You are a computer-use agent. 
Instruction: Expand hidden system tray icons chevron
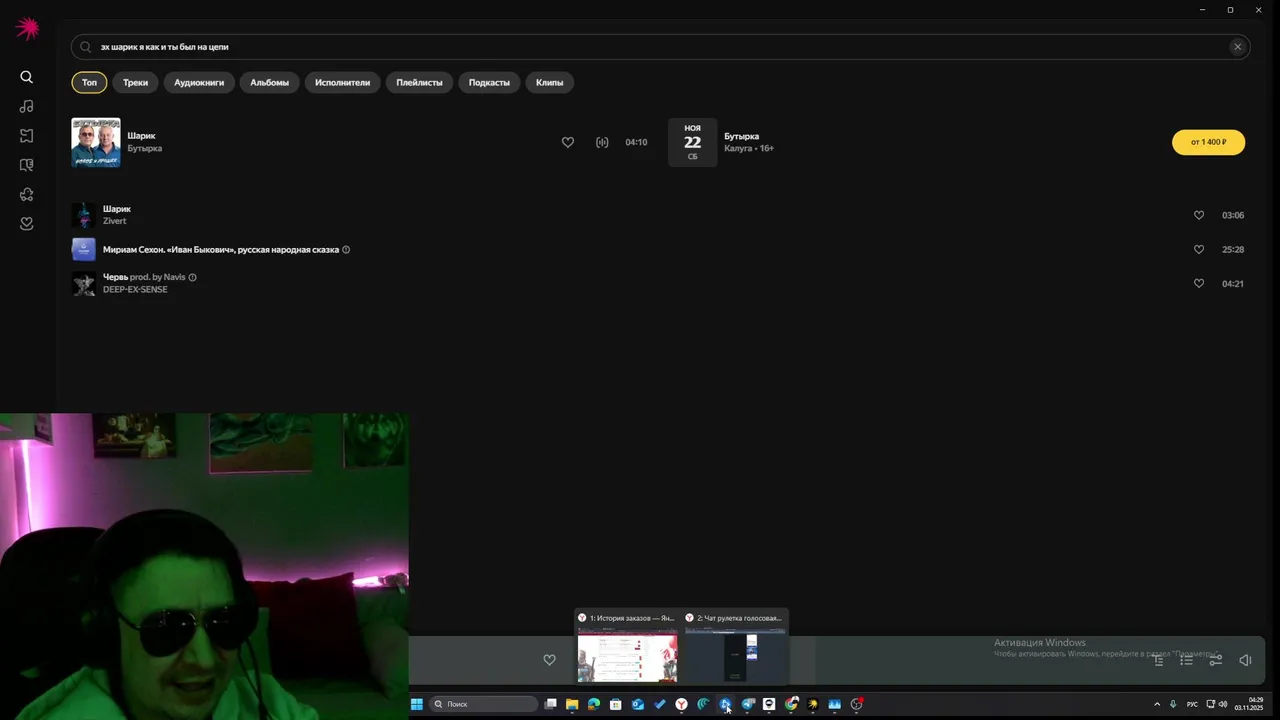[1157, 704]
